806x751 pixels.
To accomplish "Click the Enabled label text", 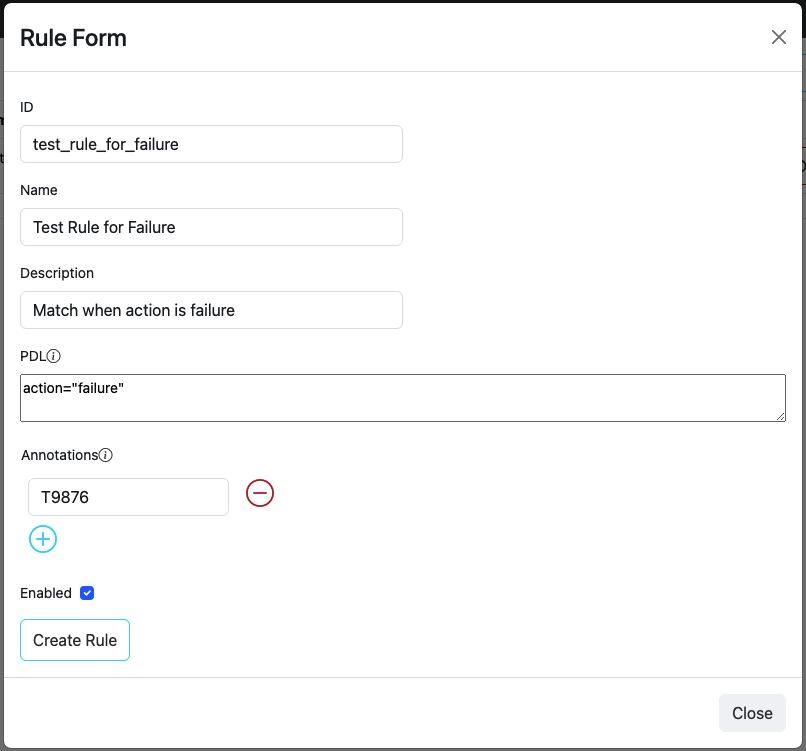I will pos(46,593).
